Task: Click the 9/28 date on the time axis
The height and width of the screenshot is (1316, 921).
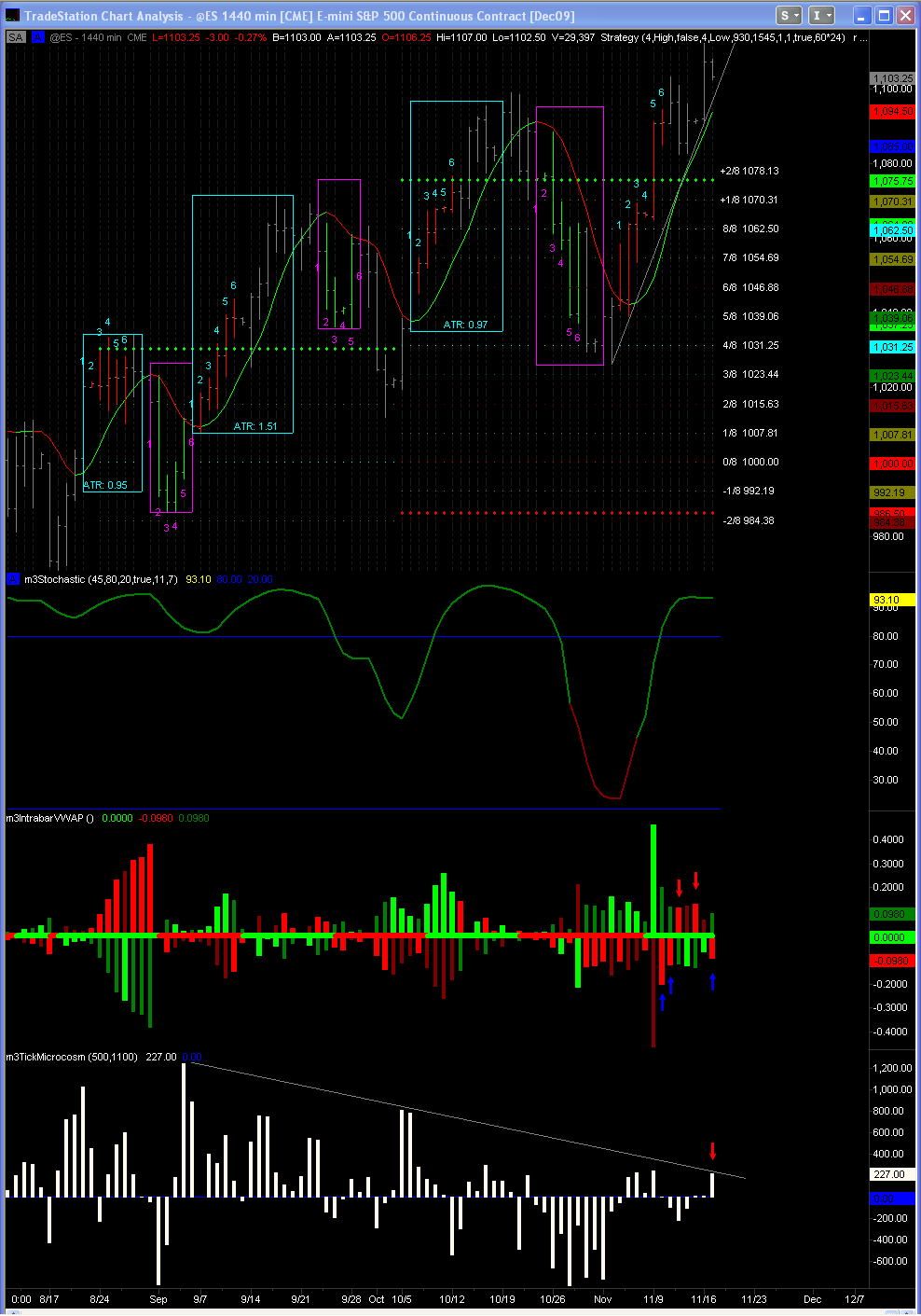Action: coord(351,1299)
